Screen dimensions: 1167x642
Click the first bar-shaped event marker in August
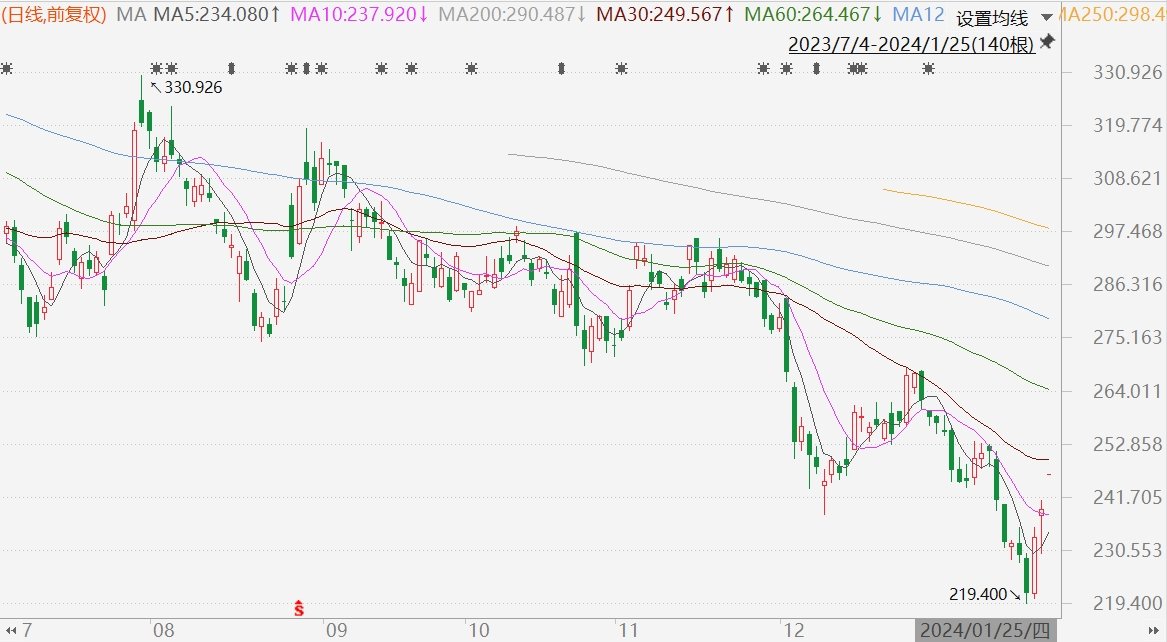coord(231,69)
